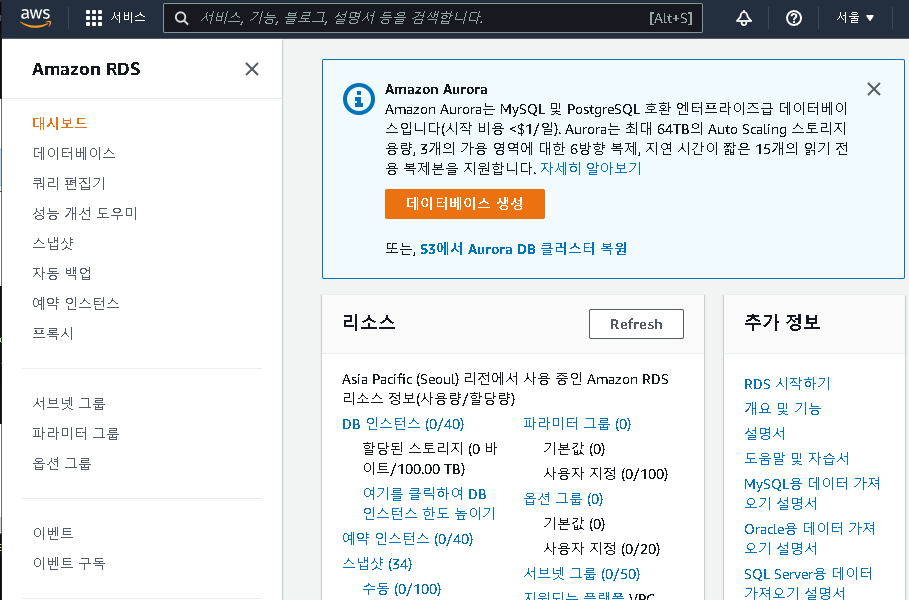Open the services grid menu icon
Viewport: 909px width, 600px height.
(x=93, y=18)
